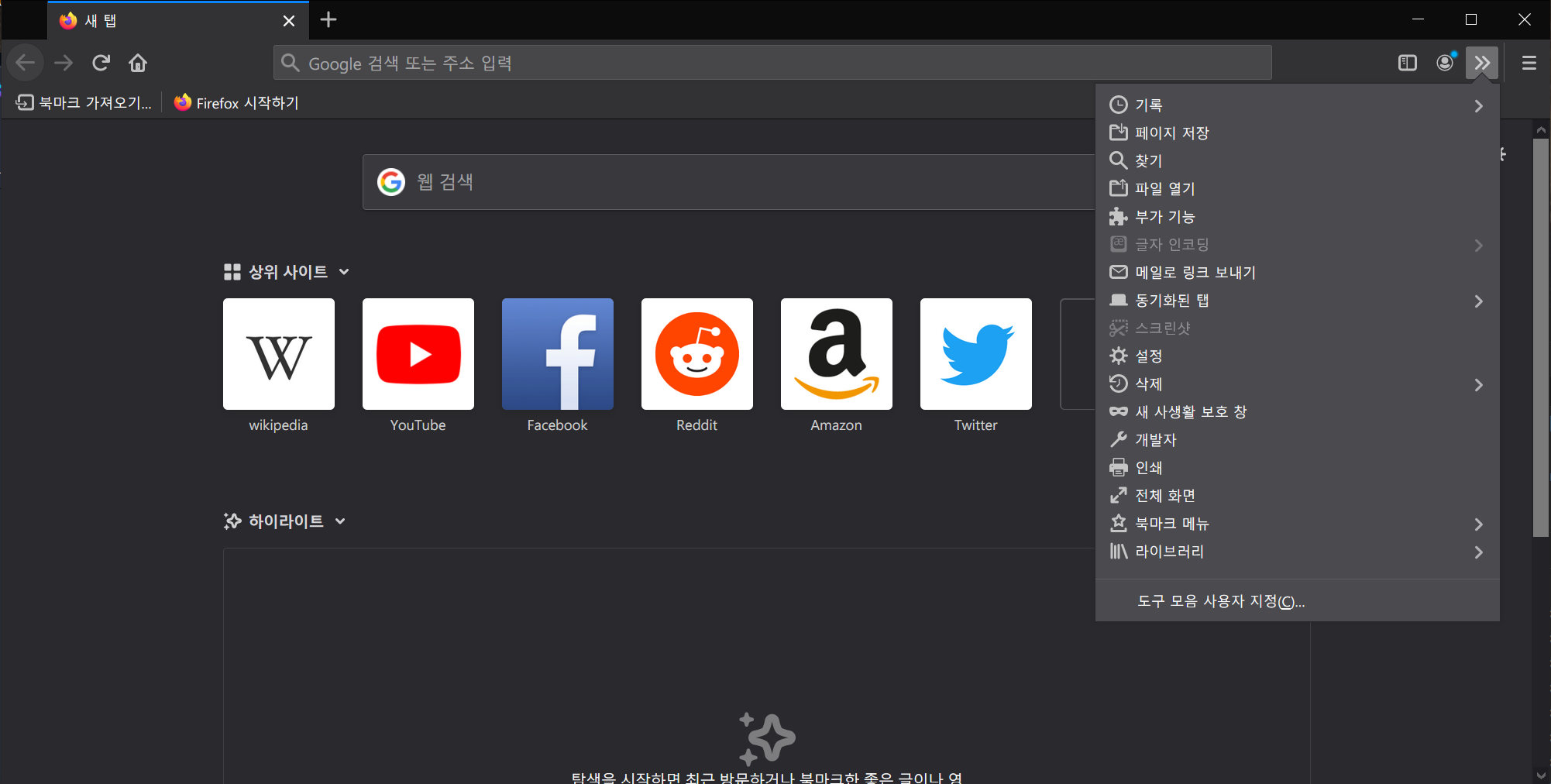Click the envelope icon beside 메일로 링크 보내기

pyautogui.click(x=1118, y=272)
